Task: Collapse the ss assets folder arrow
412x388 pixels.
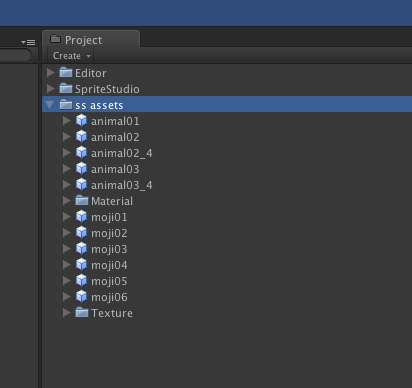Action: (x=50, y=105)
